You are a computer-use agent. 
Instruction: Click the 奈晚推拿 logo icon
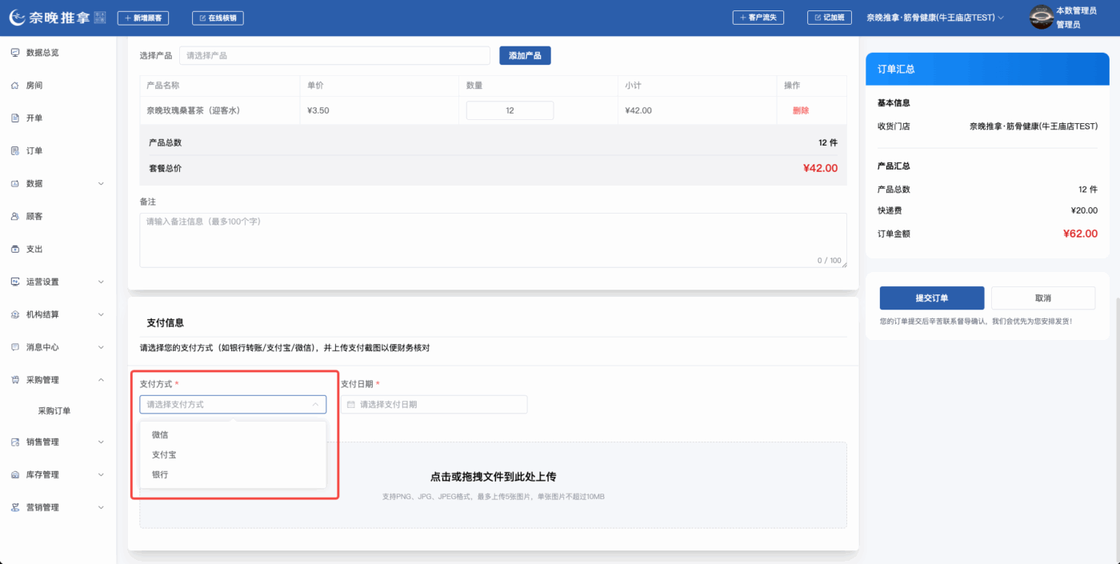click(17, 18)
